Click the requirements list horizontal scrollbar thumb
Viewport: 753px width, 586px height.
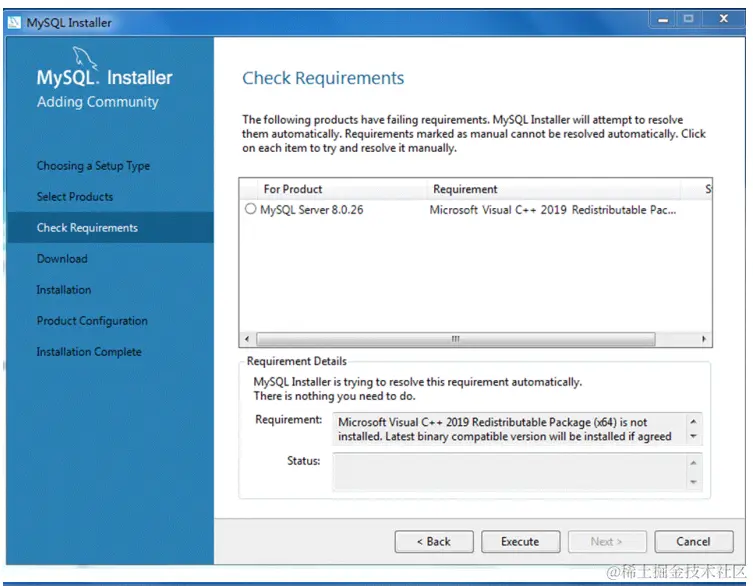pyautogui.click(x=456, y=339)
